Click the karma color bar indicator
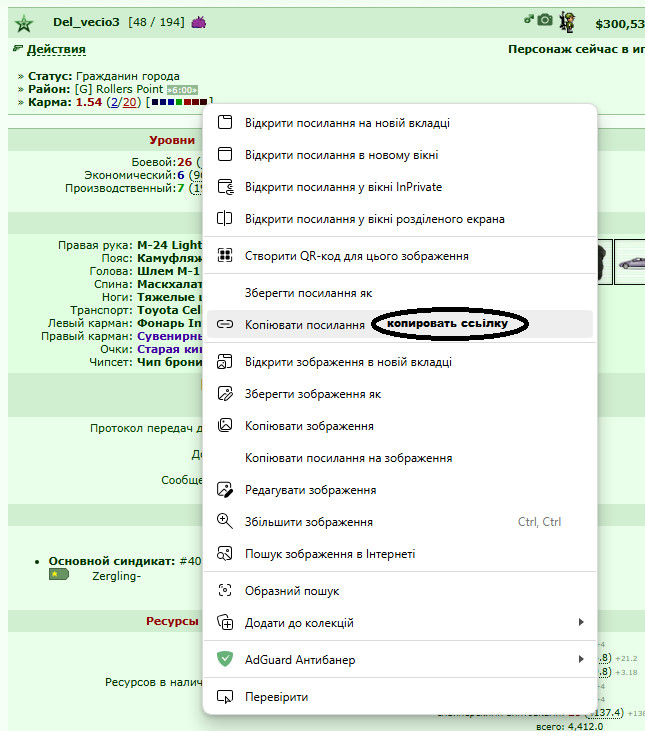The height and width of the screenshot is (731, 645). [179, 102]
